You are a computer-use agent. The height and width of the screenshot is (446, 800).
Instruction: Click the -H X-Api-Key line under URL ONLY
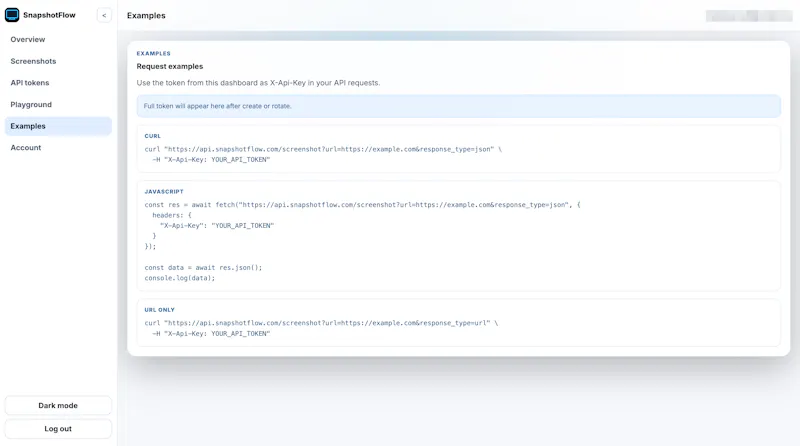[x=211, y=334]
